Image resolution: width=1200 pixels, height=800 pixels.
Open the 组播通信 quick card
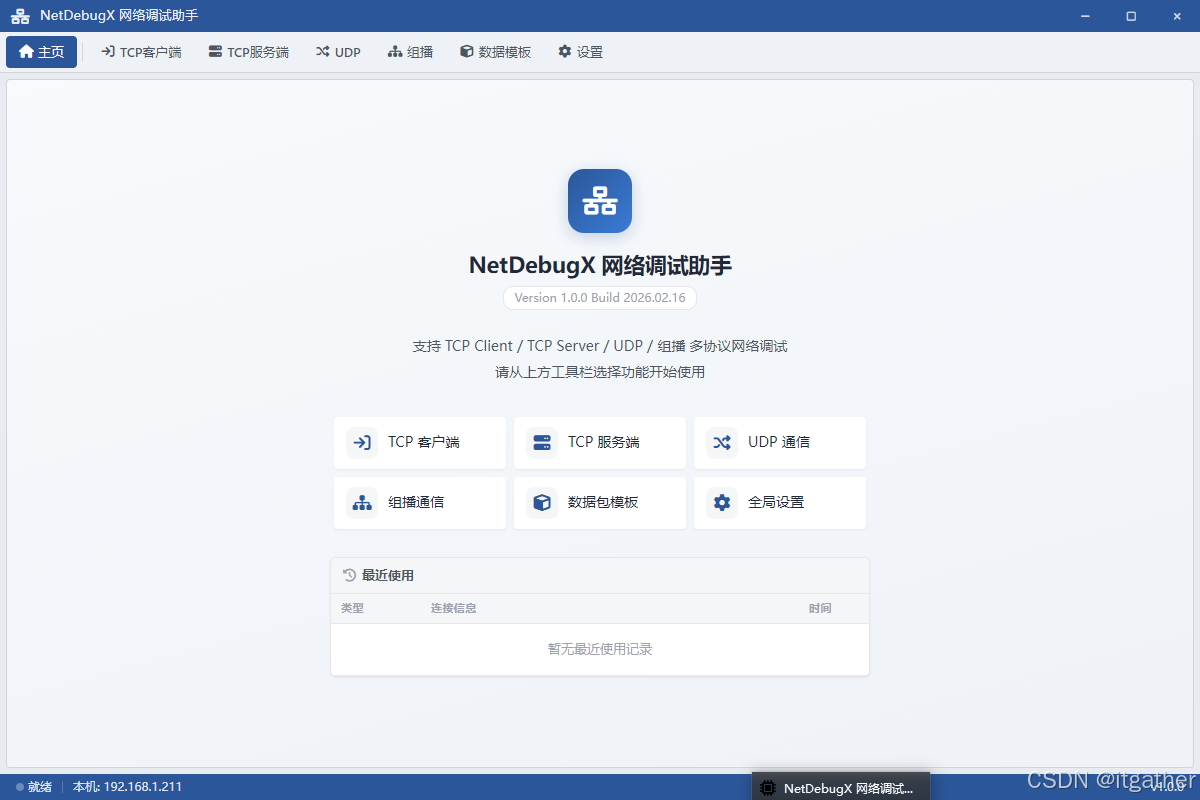click(420, 503)
